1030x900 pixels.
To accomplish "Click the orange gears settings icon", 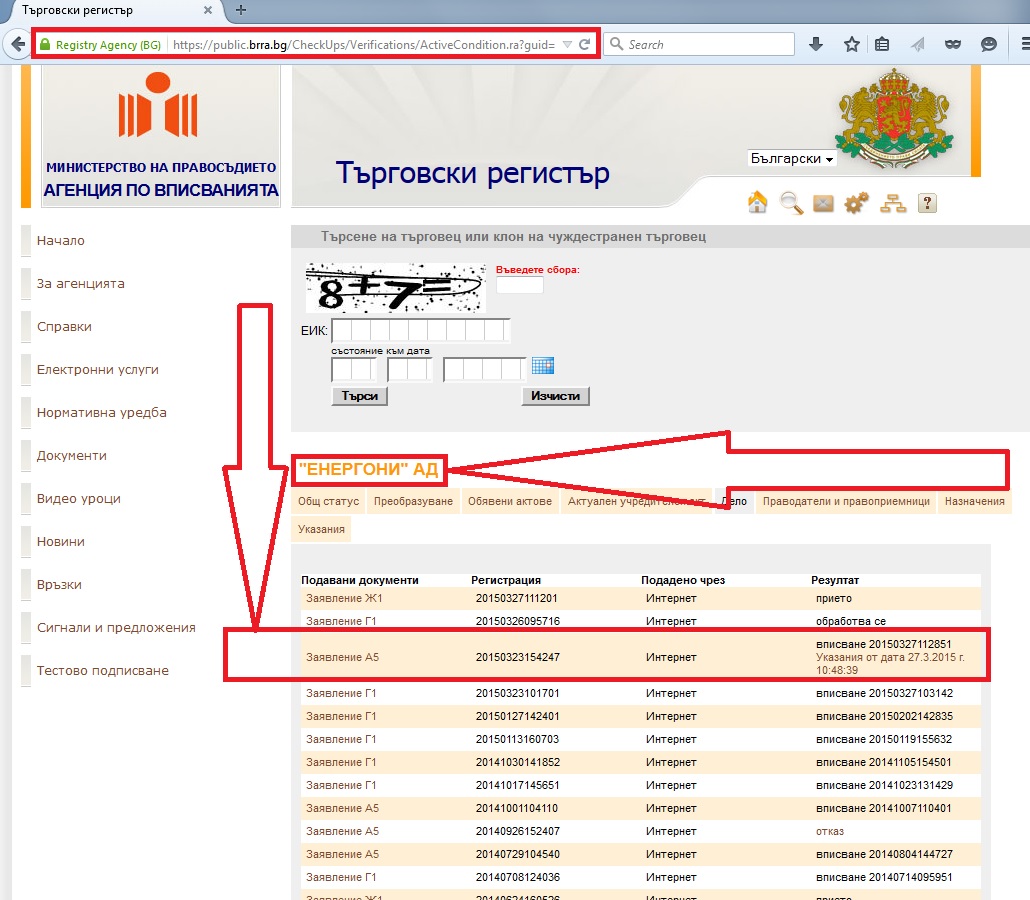I will pos(857,204).
